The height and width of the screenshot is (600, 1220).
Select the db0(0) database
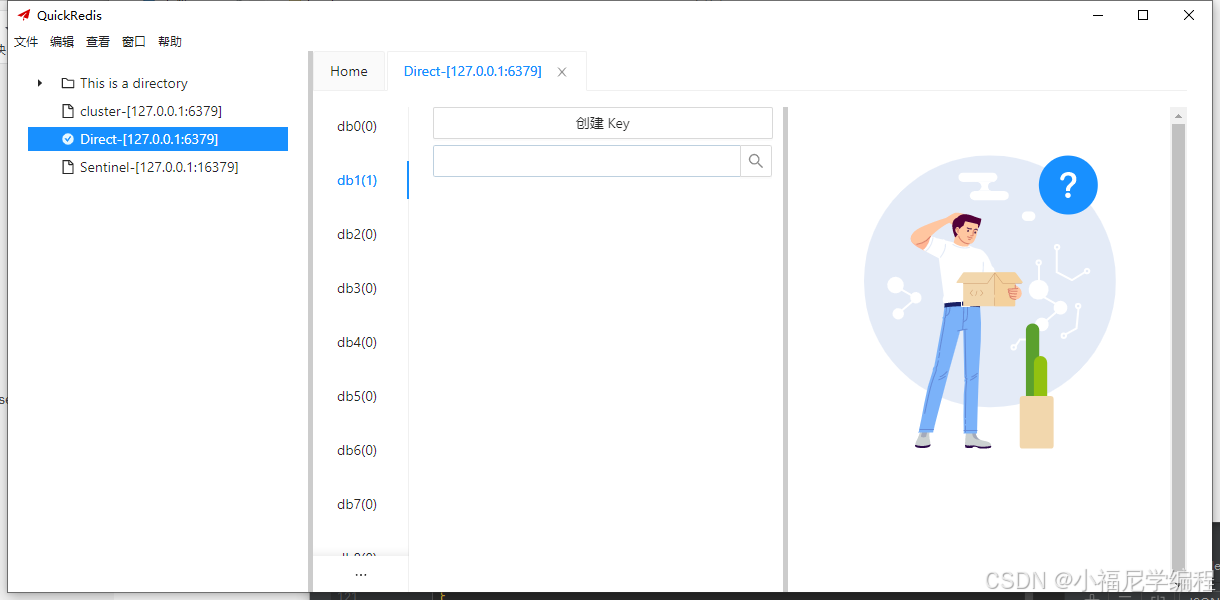tap(356, 126)
